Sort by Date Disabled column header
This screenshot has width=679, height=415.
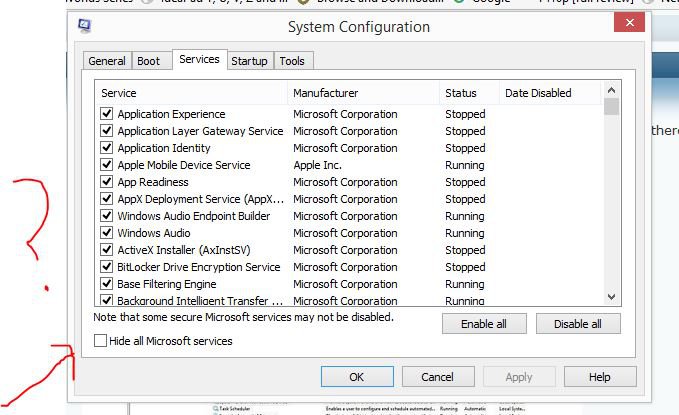550,93
